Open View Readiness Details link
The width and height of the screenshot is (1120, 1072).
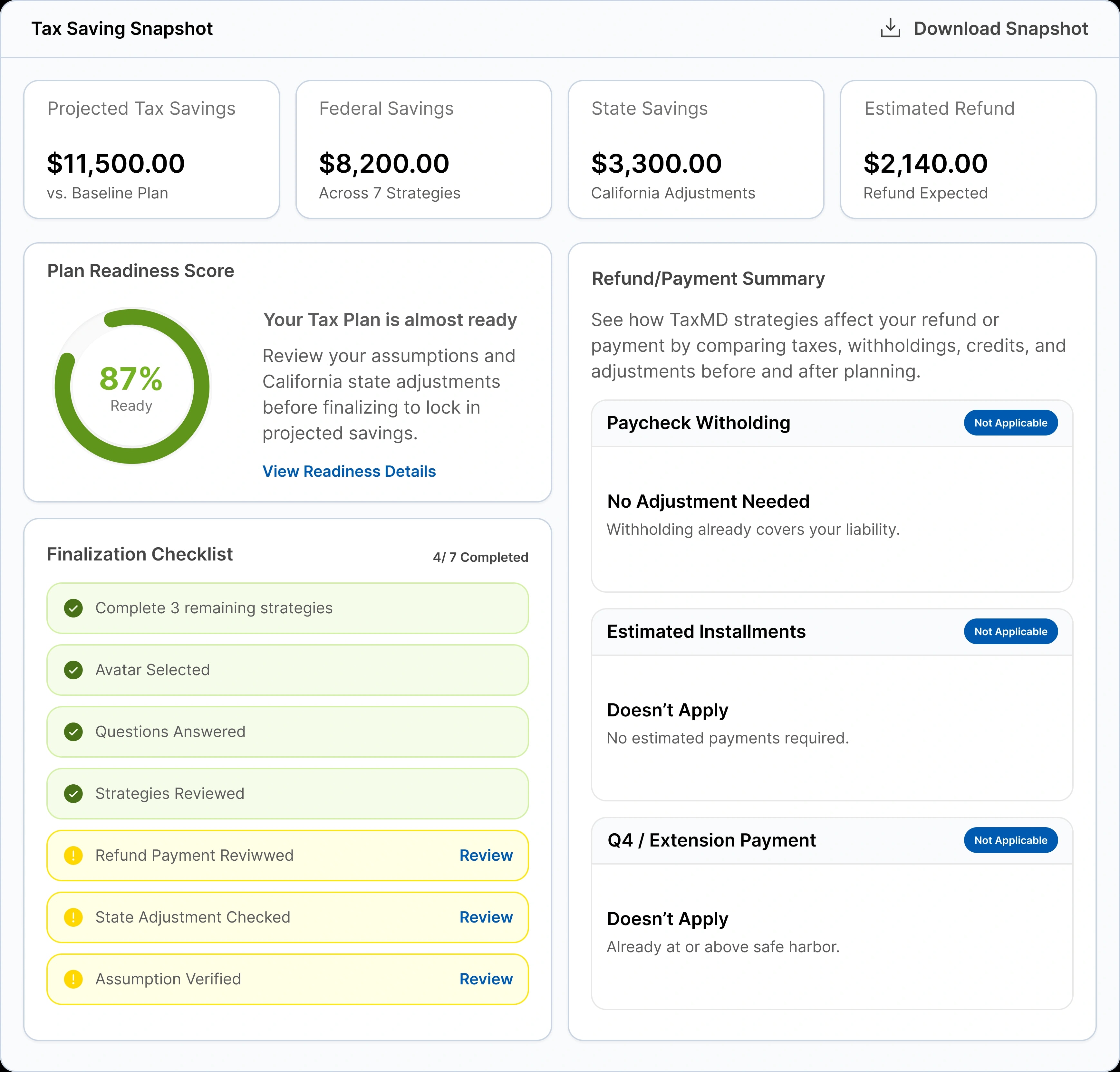click(x=349, y=471)
